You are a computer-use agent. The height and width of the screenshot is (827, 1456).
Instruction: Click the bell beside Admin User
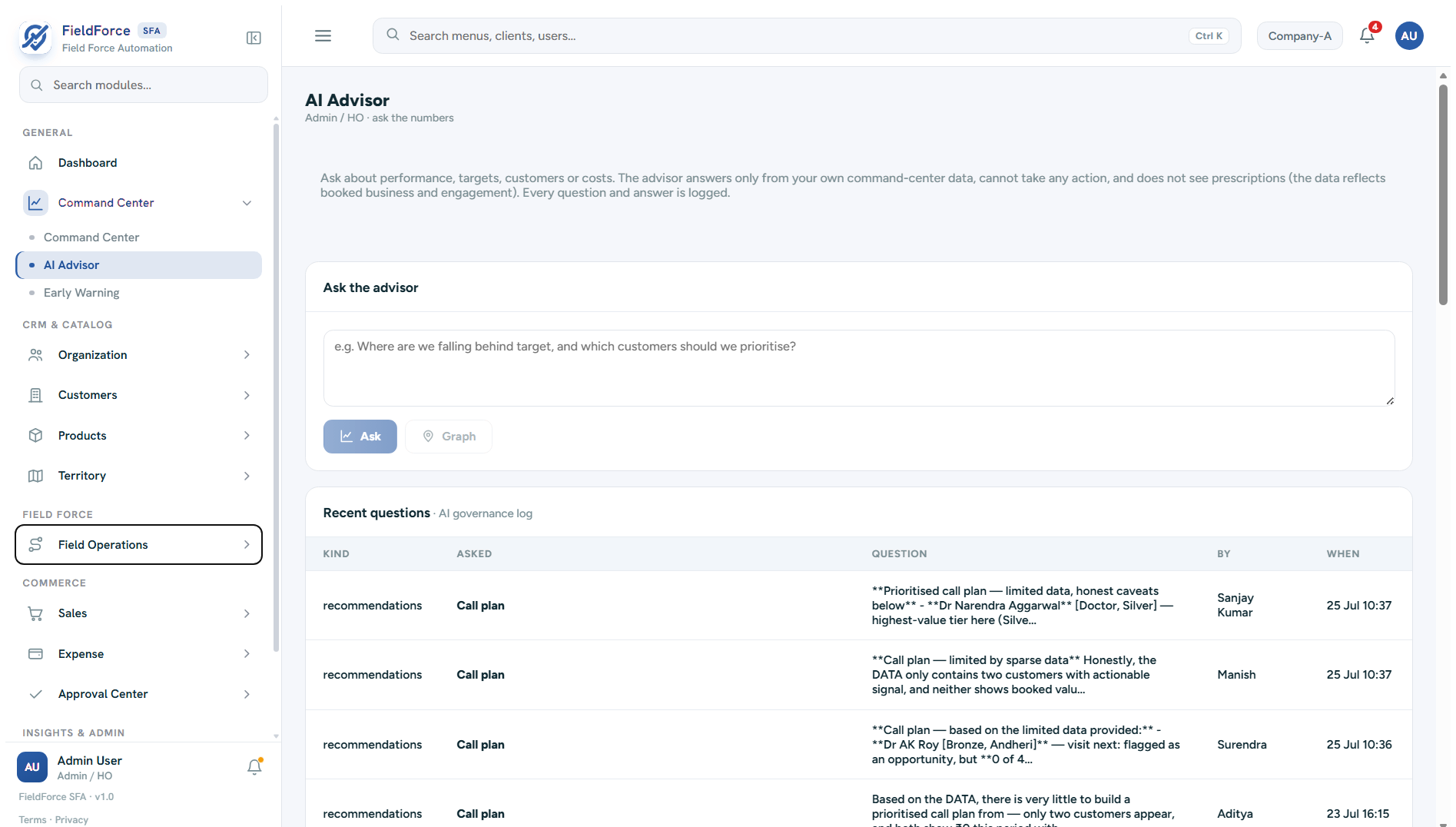coord(254,766)
